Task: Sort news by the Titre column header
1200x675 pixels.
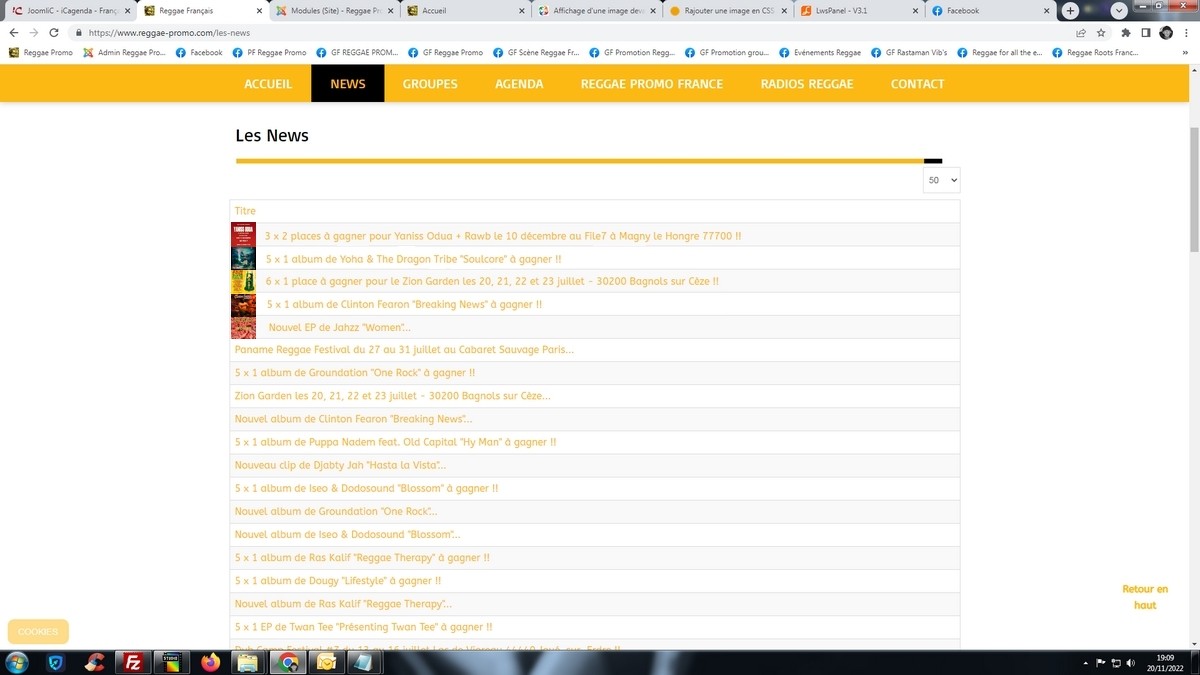Action: 245,211
